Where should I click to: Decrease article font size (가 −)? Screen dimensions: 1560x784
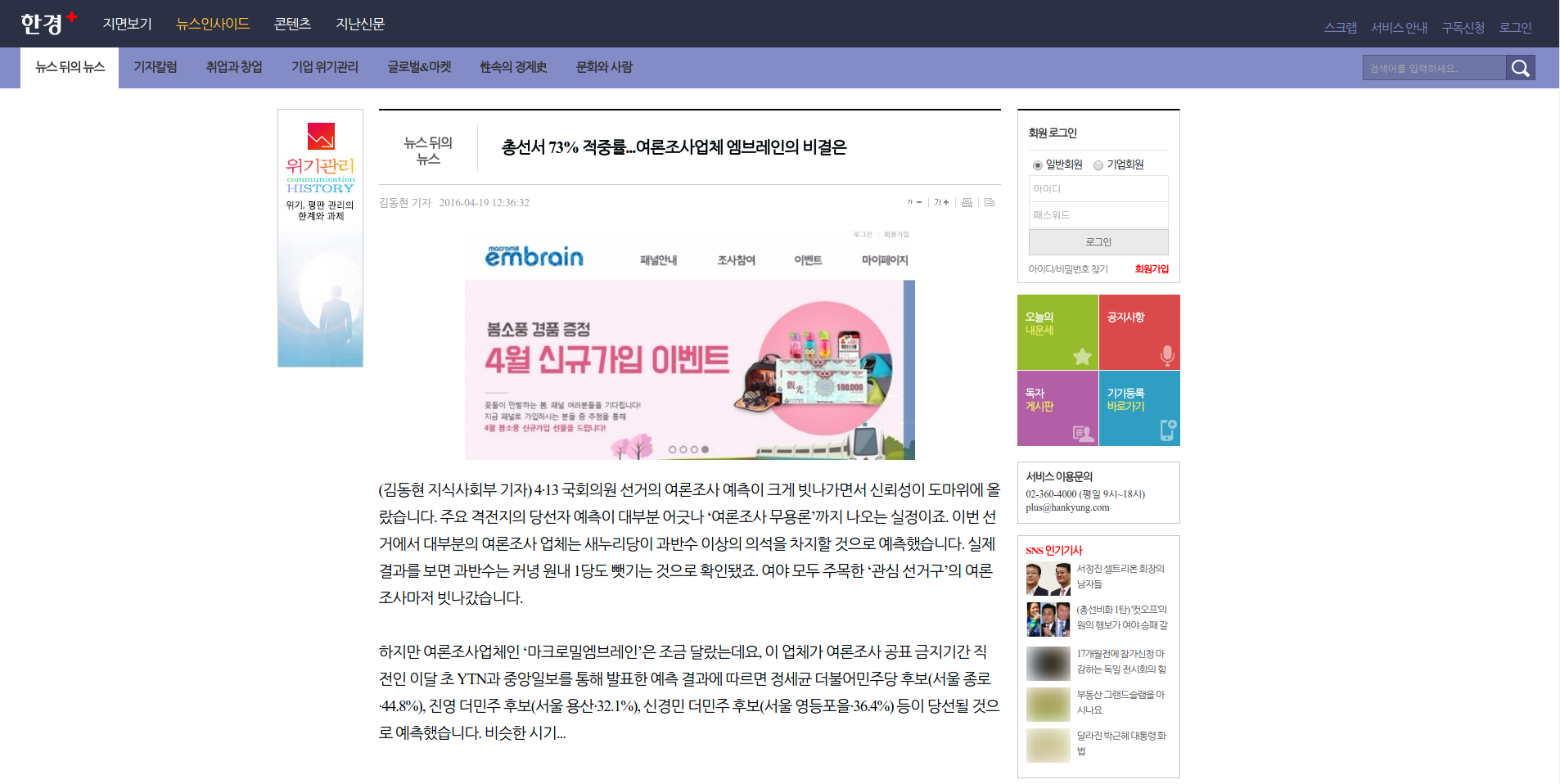[914, 202]
